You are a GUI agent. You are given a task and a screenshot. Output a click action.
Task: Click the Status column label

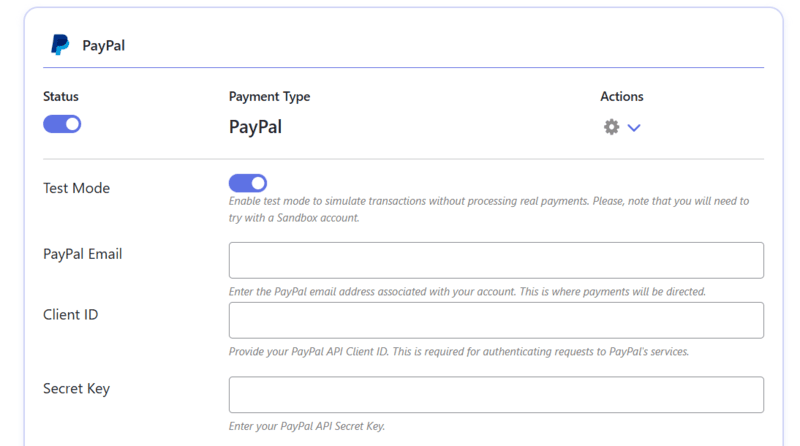tap(61, 97)
